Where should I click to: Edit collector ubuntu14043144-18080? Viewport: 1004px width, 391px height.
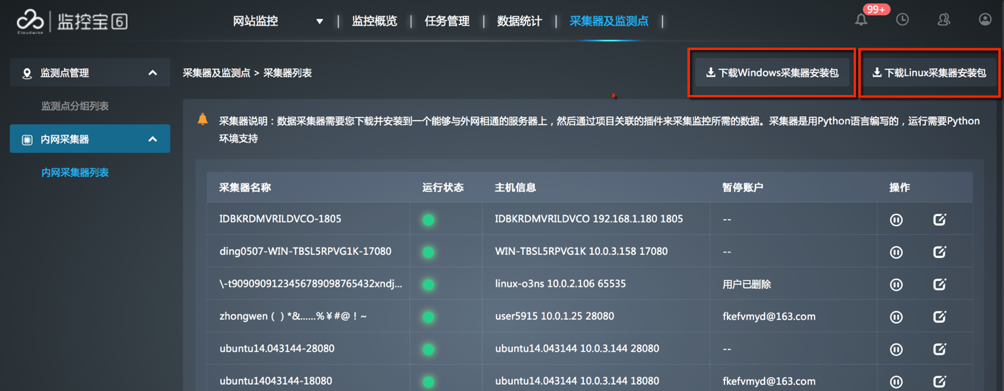[x=939, y=382]
